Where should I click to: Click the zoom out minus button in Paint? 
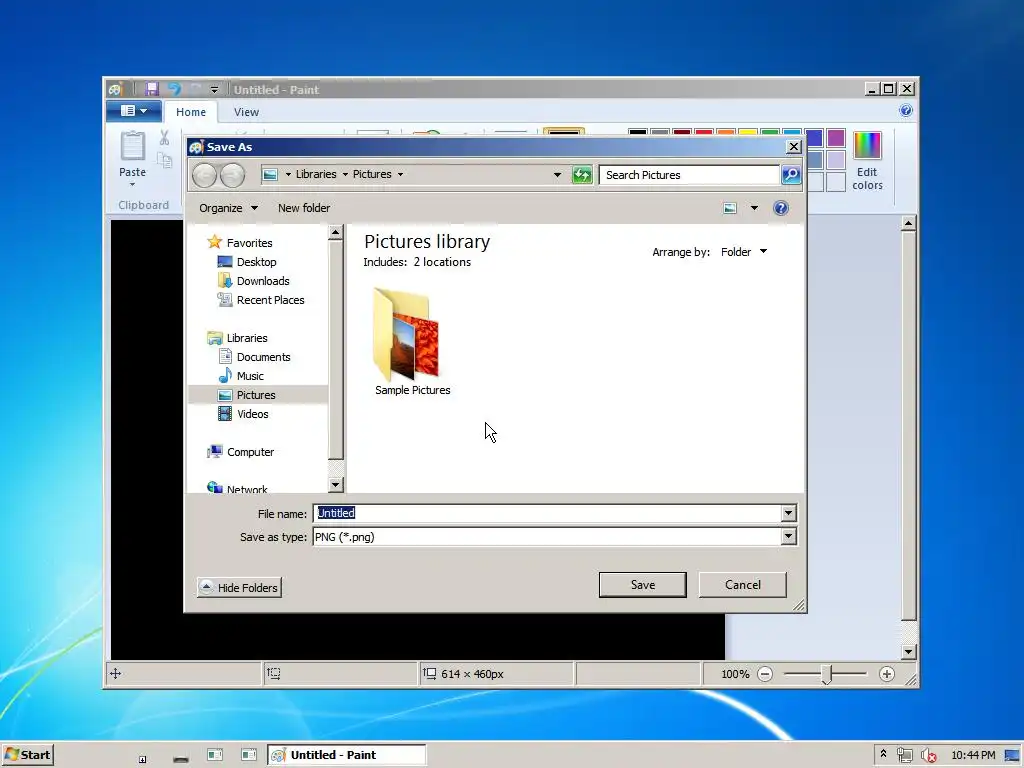tap(765, 674)
